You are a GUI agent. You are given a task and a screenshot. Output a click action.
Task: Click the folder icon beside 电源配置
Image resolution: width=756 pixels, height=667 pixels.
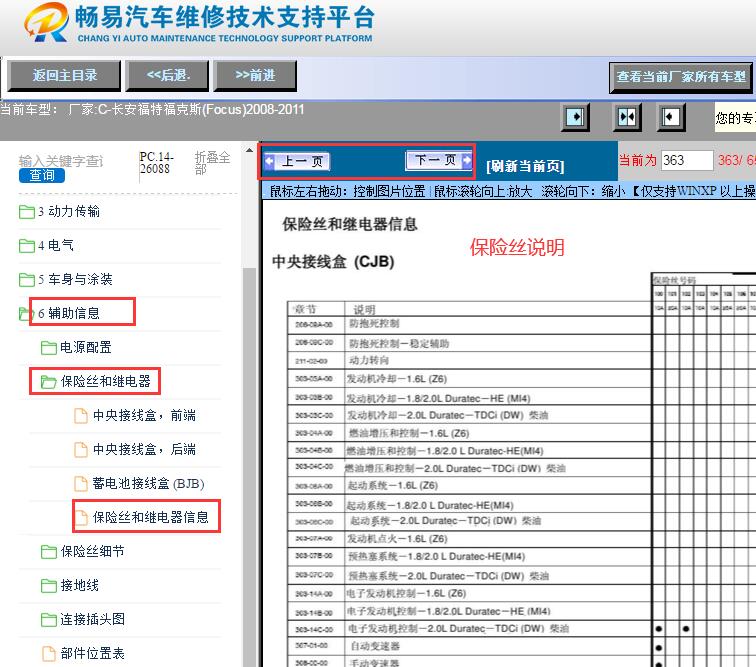pos(48,348)
